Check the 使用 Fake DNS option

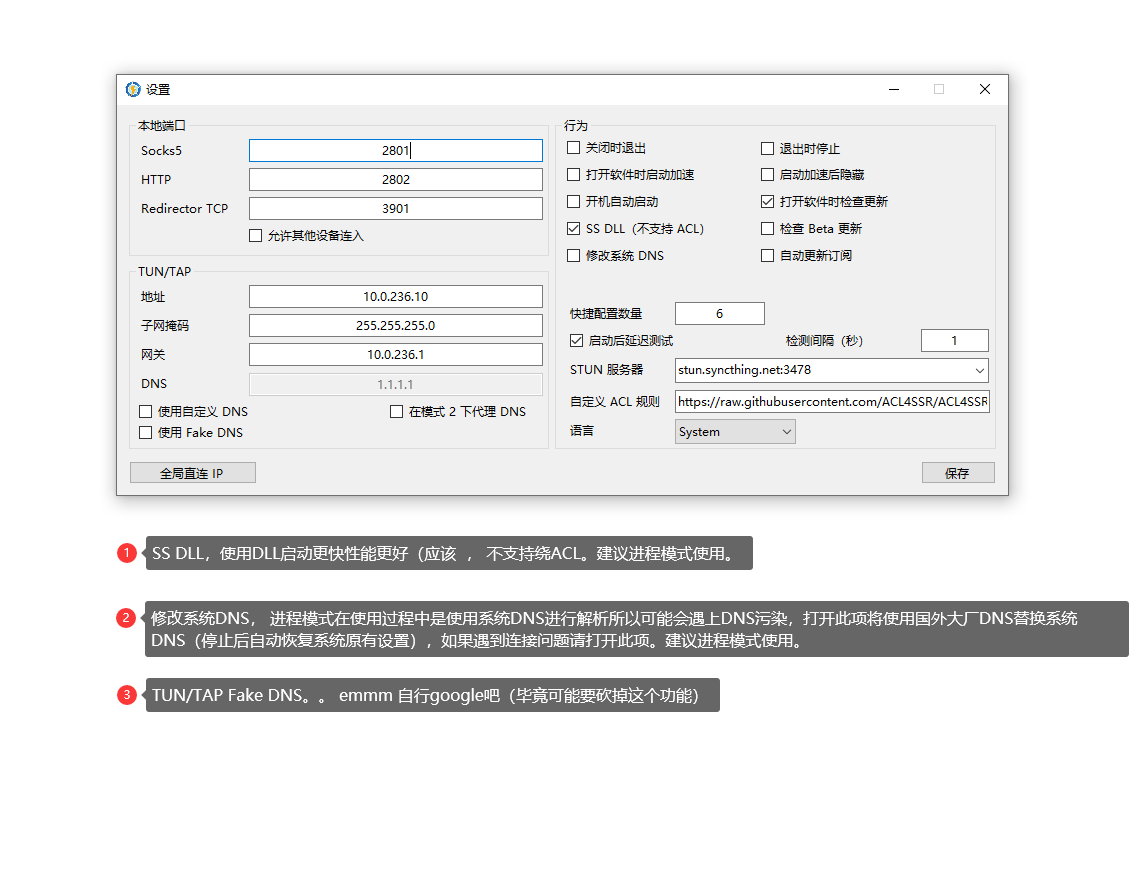[146, 433]
